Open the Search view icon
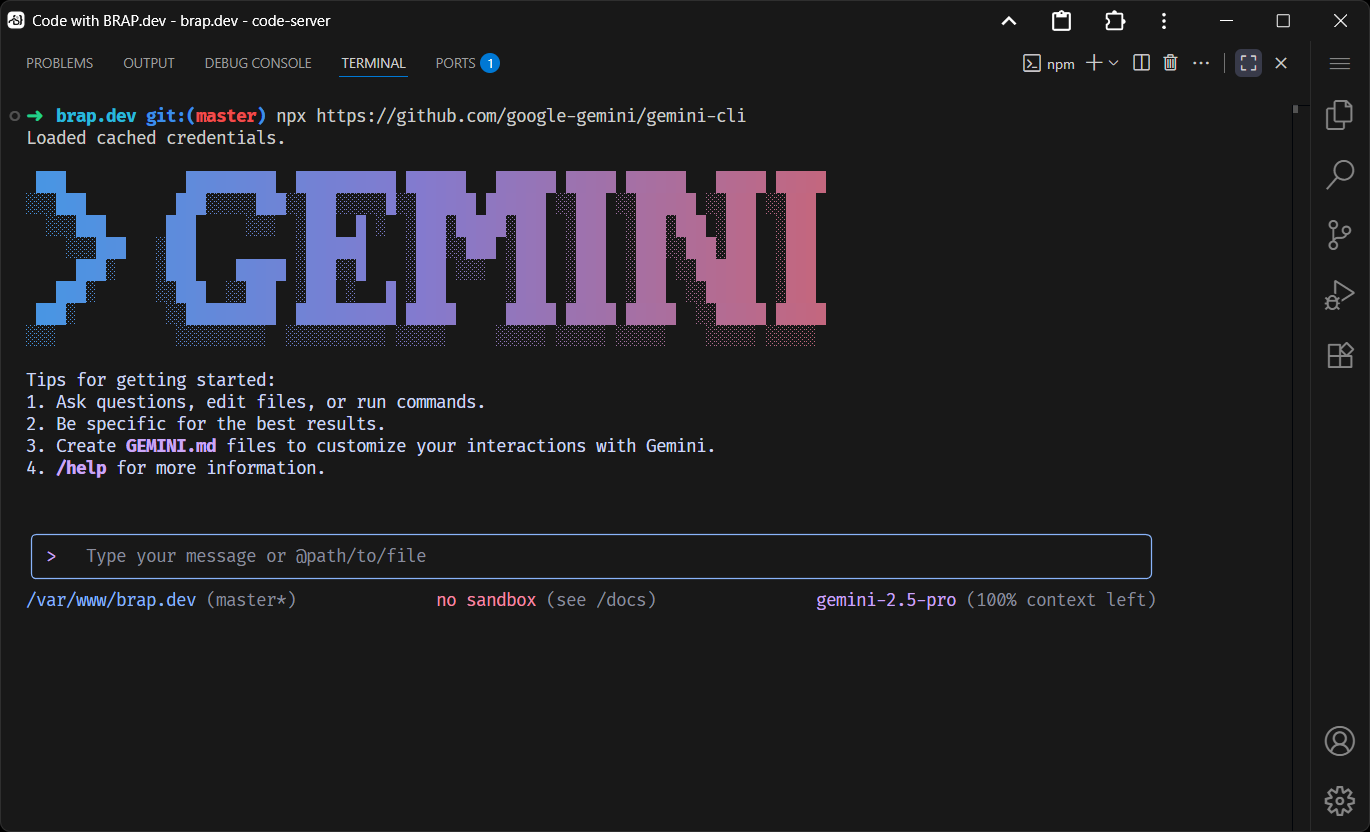The width and height of the screenshot is (1370, 832). click(1339, 175)
